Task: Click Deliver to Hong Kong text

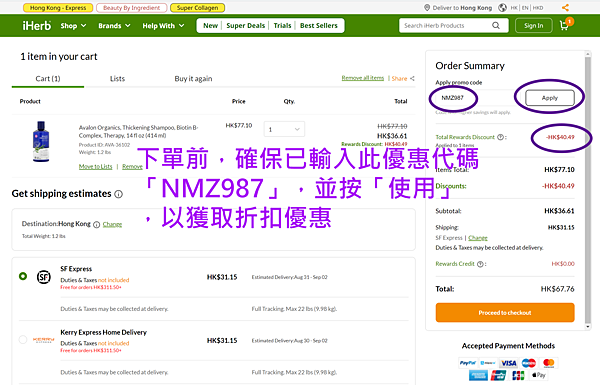Action: (462, 8)
